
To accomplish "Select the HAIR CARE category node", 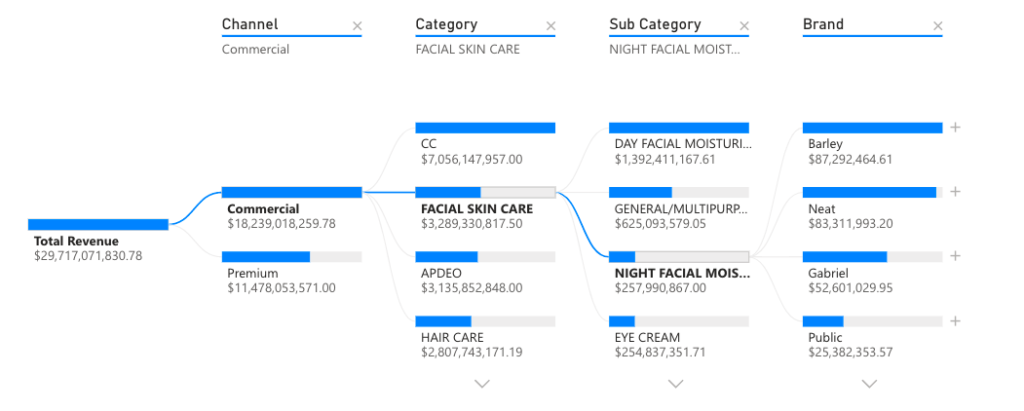I will point(485,338).
